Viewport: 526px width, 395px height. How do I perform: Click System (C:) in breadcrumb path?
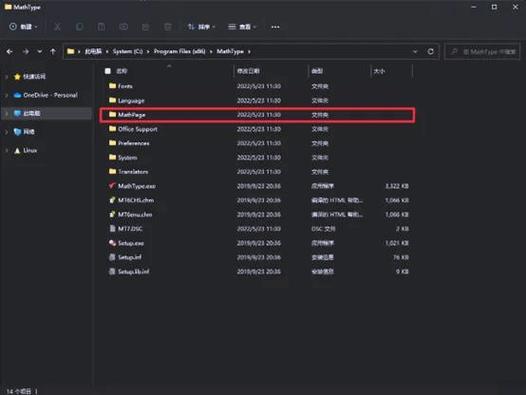[127, 51]
